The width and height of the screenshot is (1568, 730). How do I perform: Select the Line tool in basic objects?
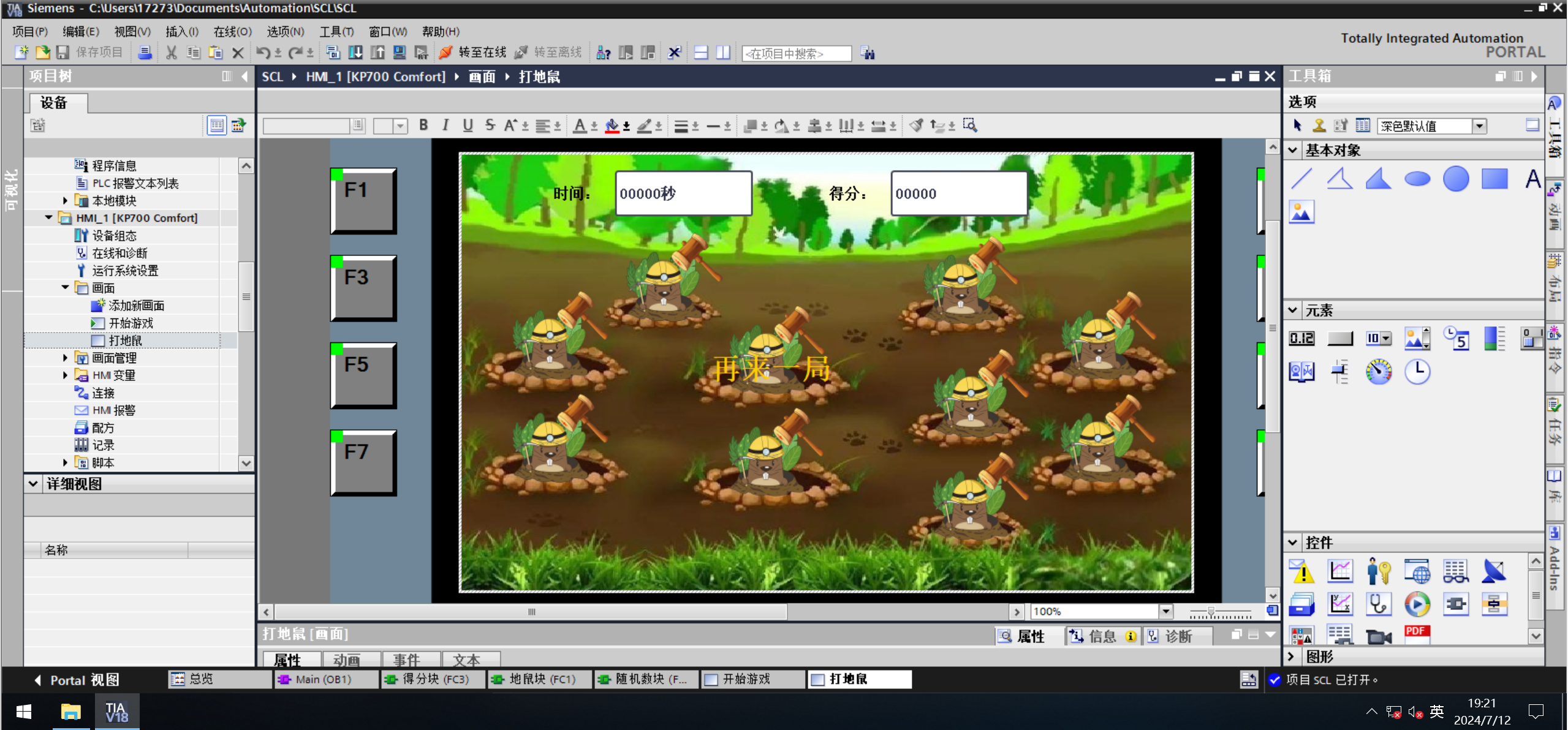click(x=1301, y=179)
